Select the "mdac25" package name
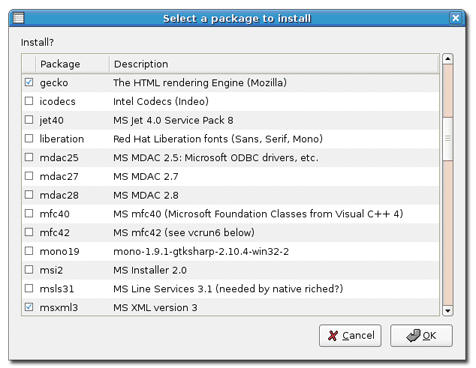Screen dimensions: 476x368 (59, 158)
